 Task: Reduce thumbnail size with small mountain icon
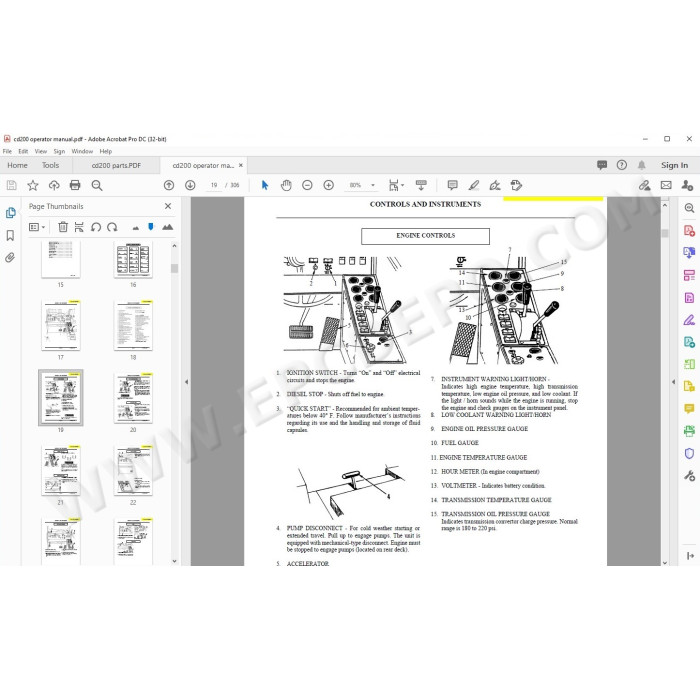(x=136, y=228)
